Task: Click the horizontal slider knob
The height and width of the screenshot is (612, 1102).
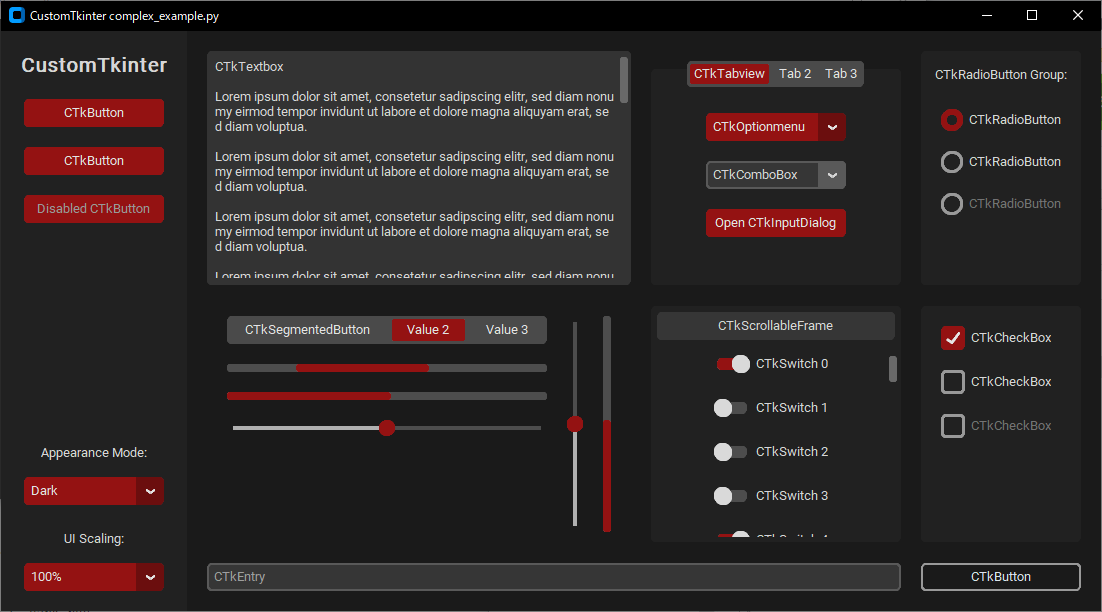Action: 387,428
